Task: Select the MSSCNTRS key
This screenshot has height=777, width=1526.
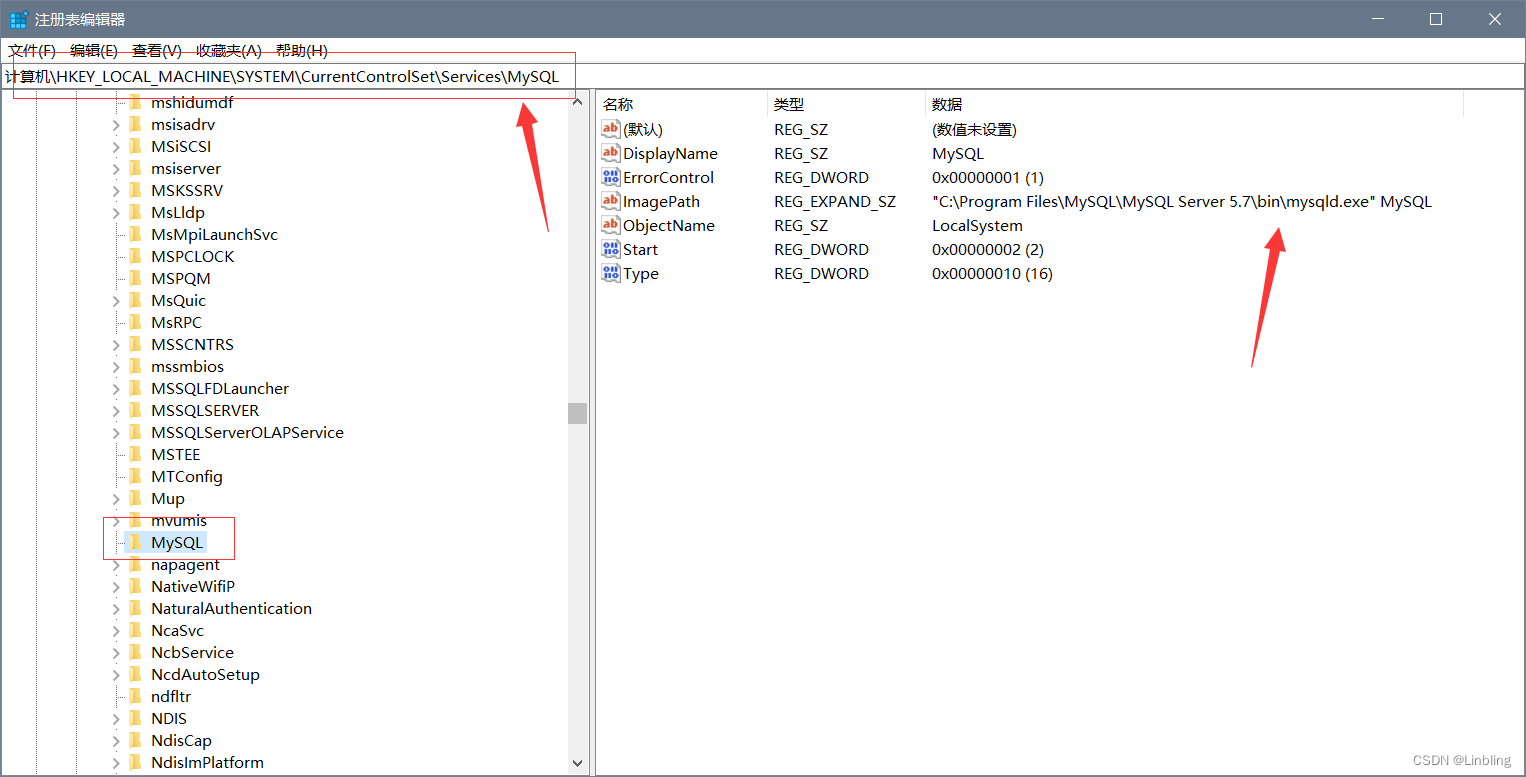Action: coord(192,344)
